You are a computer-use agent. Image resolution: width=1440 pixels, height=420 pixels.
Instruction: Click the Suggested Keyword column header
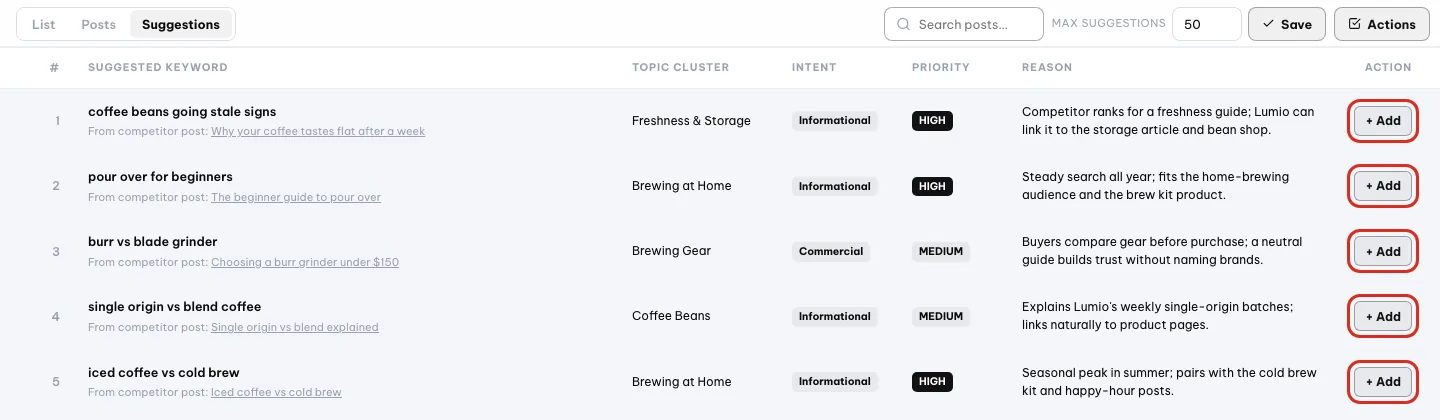tap(158, 68)
